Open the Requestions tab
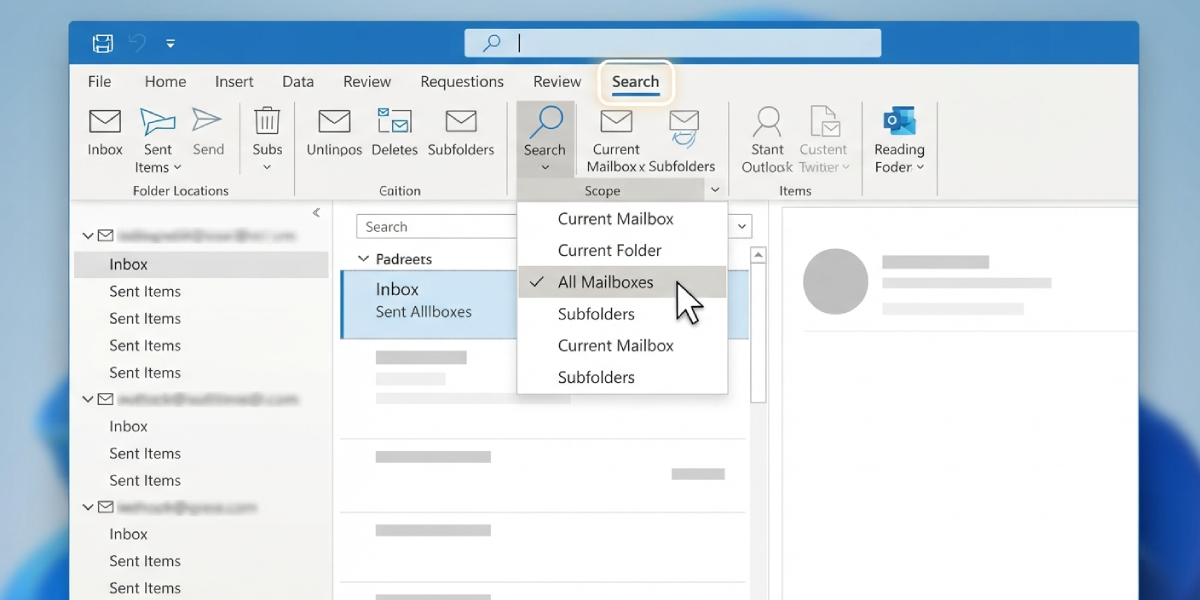The width and height of the screenshot is (1200, 600). click(x=462, y=82)
